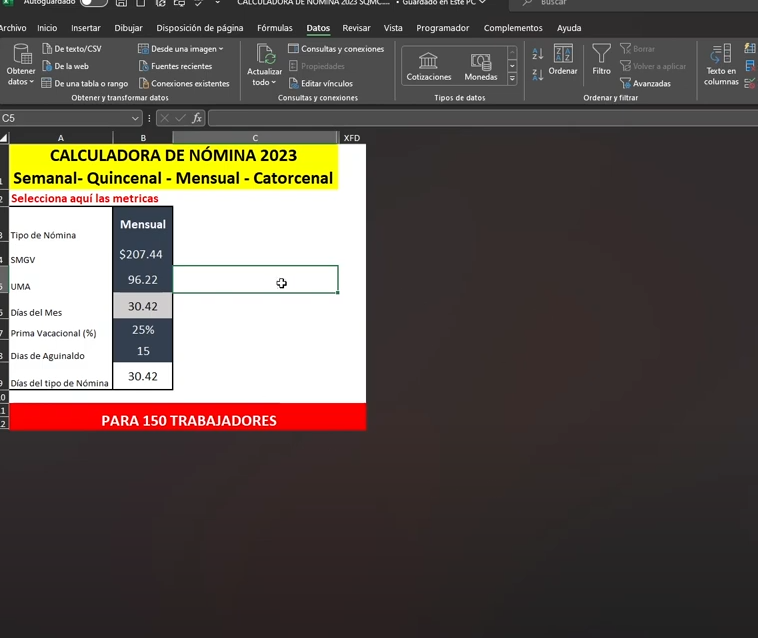Viewport: 758px width, 638px height.
Task: Select the Datos tab
Action: point(318,28)
